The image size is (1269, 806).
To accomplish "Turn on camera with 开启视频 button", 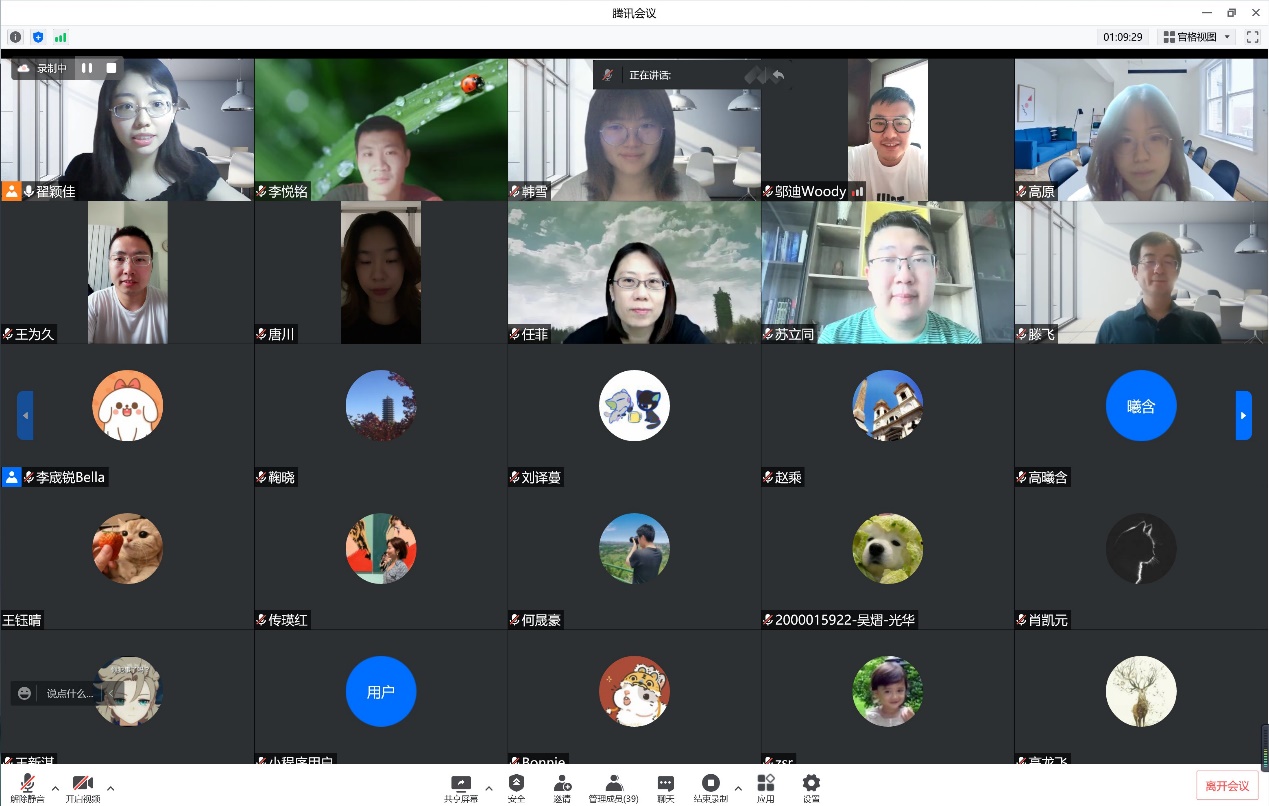I will pyautogui.click(x=82, y=787).
